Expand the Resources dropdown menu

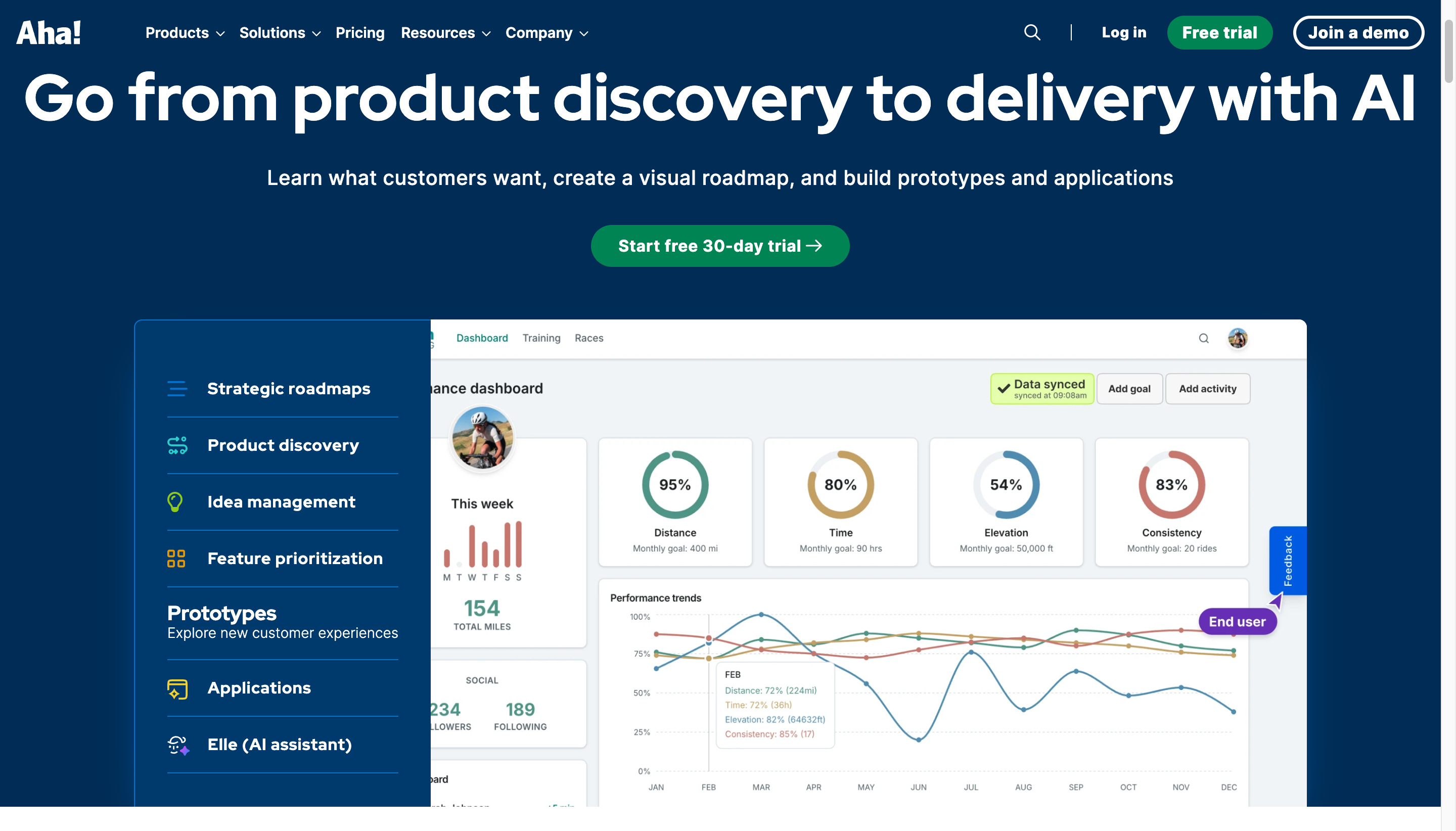click(x=446, y=33)
